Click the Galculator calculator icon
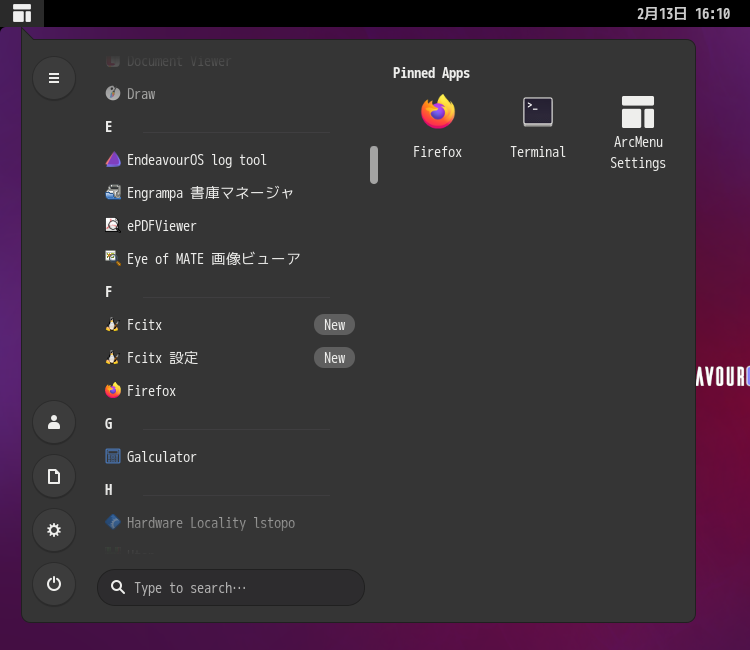The image size is (750, 650). click(113, 456)
